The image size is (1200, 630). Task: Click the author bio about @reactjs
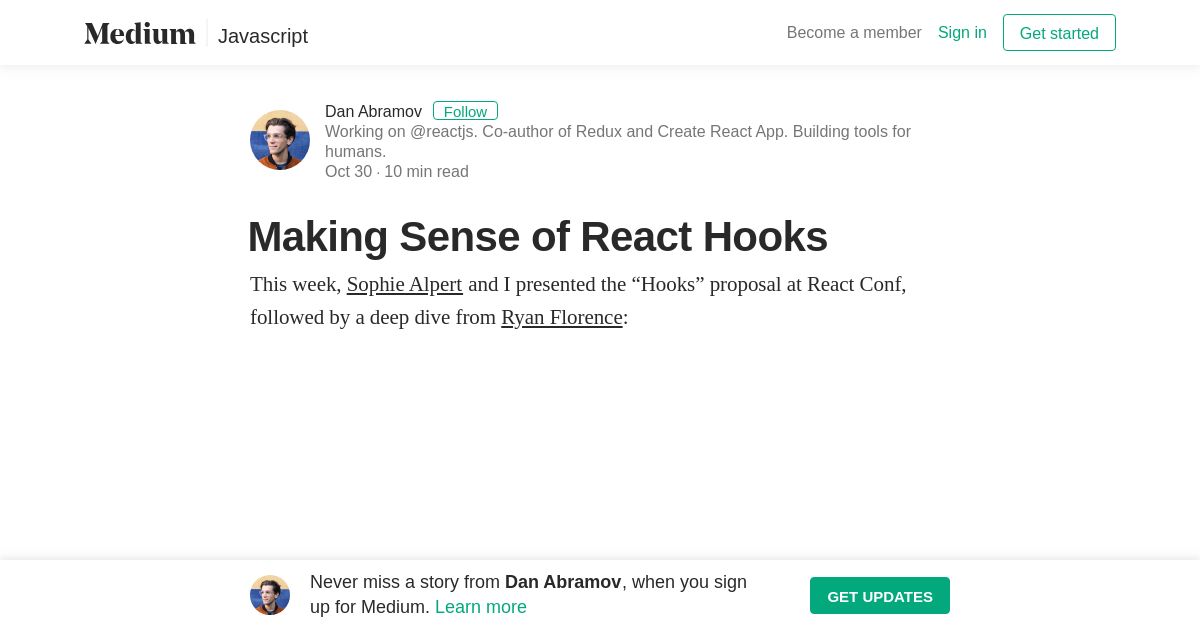coord(618,142)
